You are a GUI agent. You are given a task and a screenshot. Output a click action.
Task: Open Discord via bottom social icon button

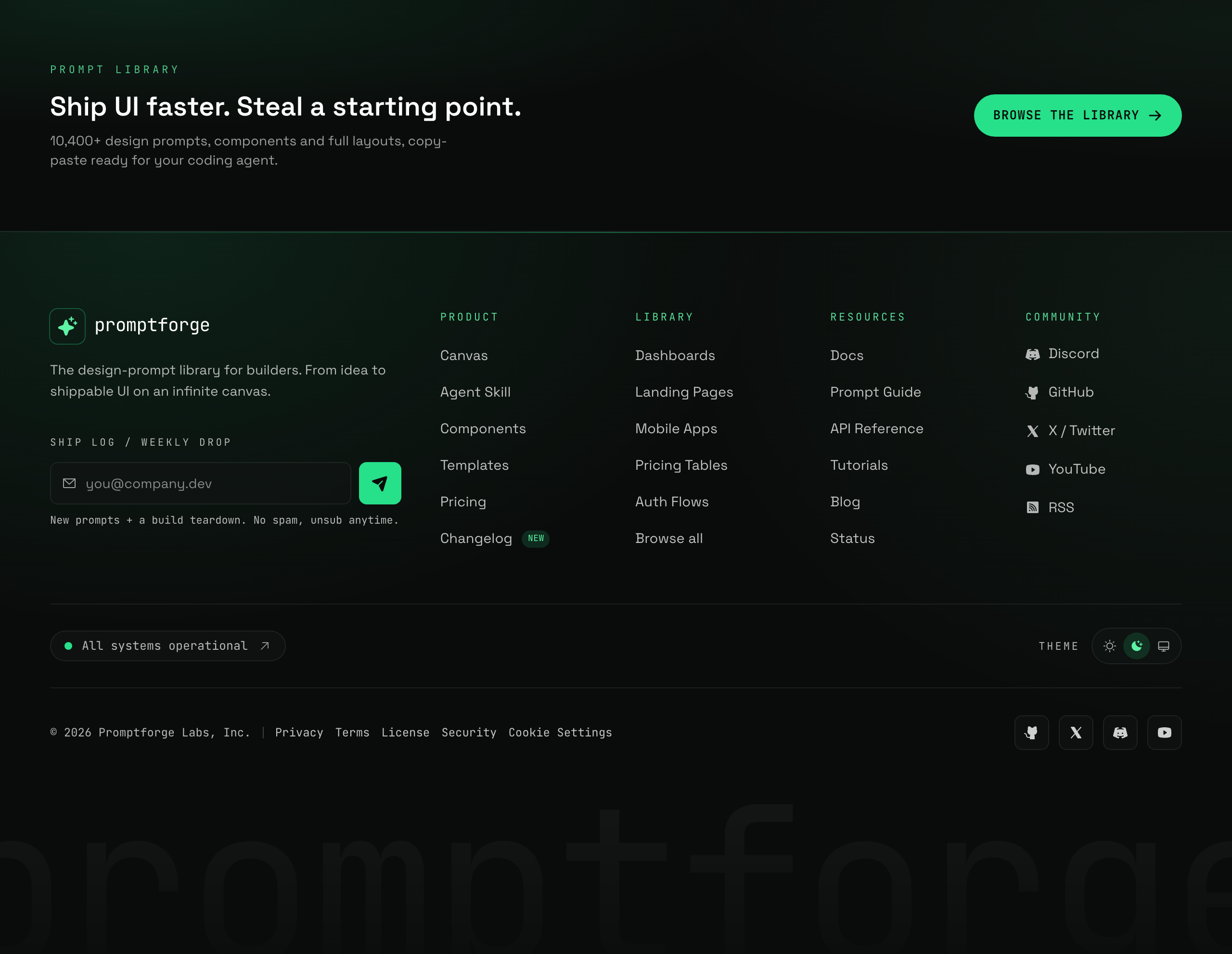tap(1120, 732)
